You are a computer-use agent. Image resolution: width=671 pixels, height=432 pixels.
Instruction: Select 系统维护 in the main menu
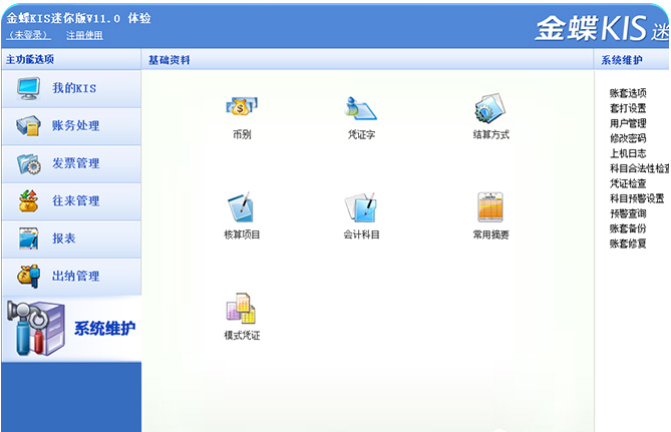point(71,328)
